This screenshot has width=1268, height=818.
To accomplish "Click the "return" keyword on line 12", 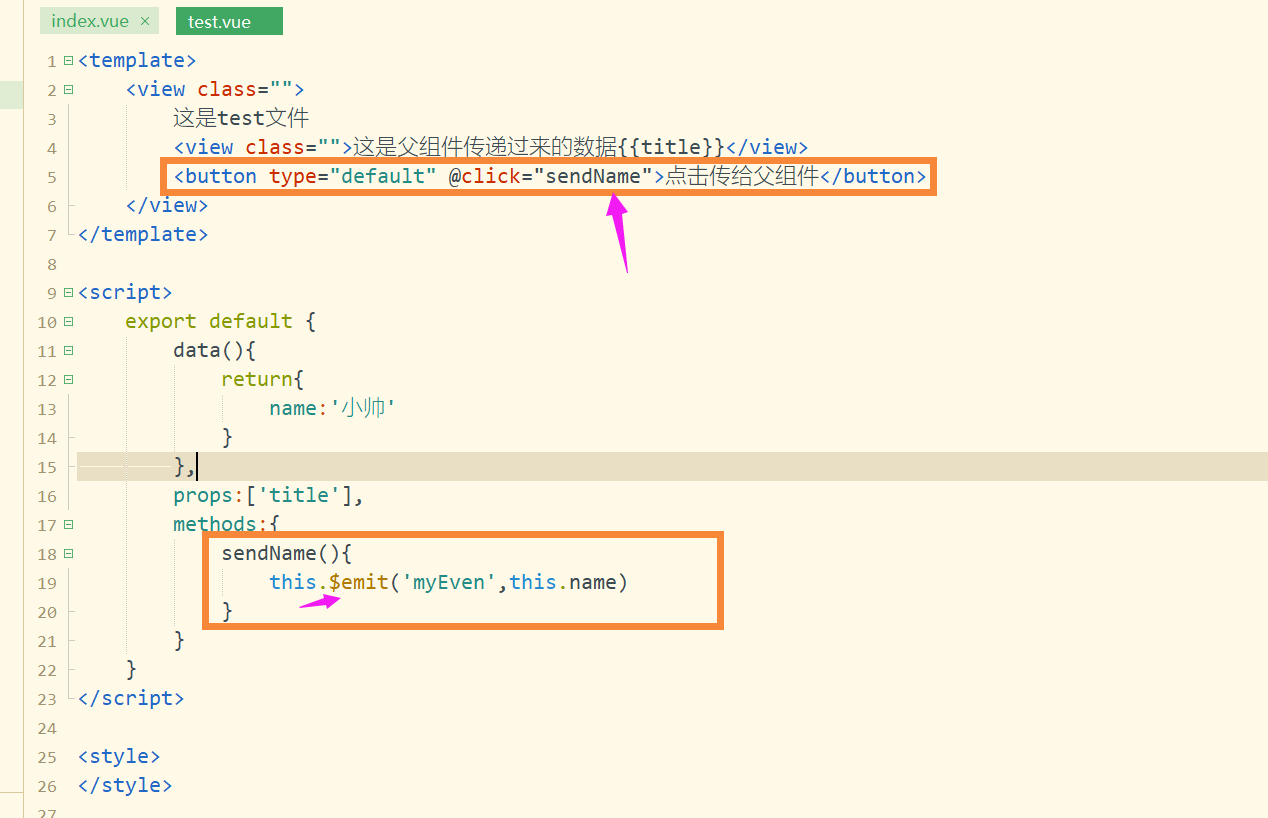I will coord(257,379).
